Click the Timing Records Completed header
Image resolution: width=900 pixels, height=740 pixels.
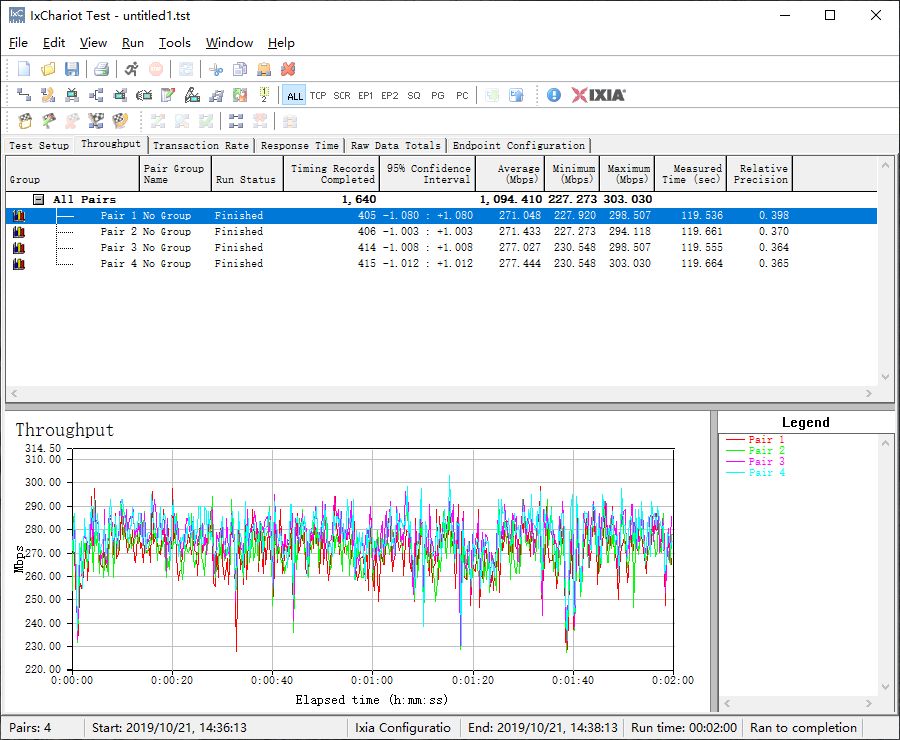click(332, 173)
